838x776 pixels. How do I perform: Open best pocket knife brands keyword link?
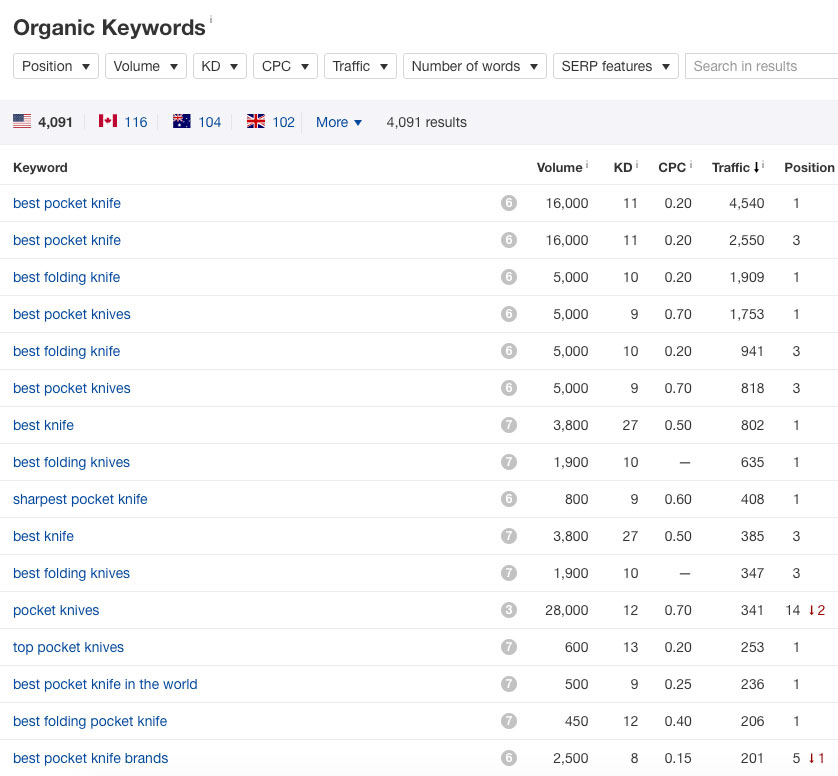tap(90, 758)
